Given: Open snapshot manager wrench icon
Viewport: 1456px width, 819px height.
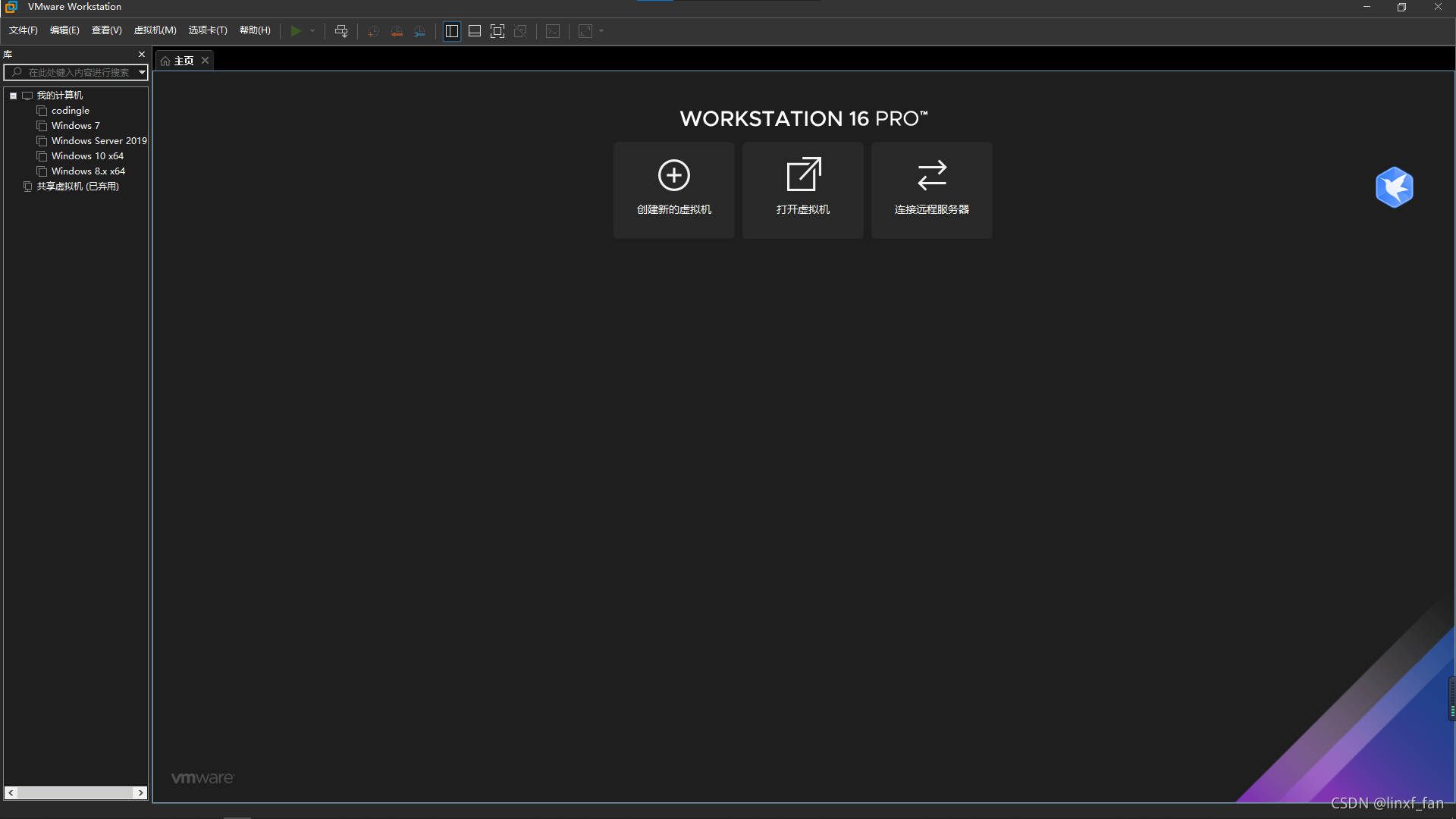Looking at the screenshot, I should [420, 31].
